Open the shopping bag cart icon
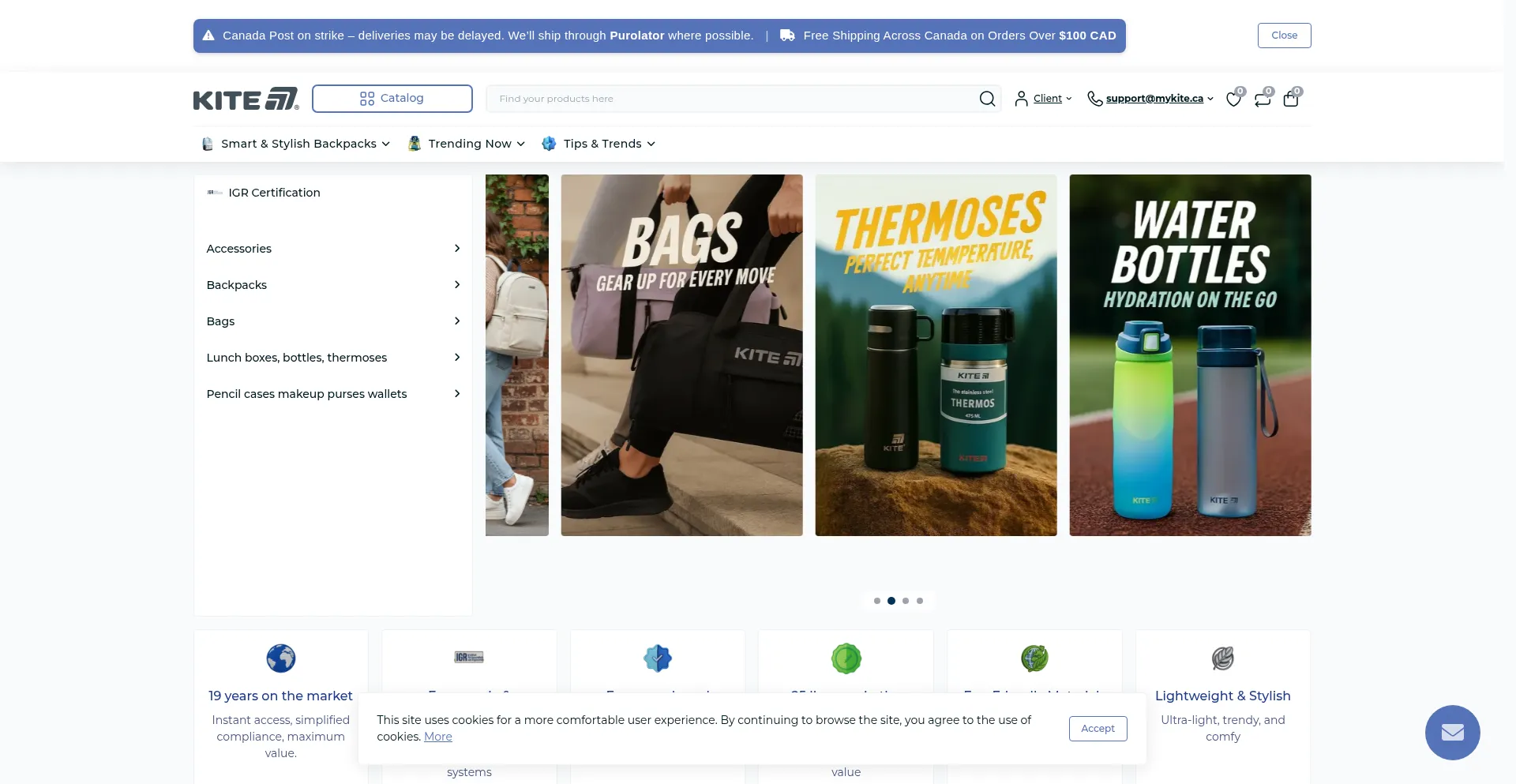Screen dimensions: 1516x784 coord(1291,99)
